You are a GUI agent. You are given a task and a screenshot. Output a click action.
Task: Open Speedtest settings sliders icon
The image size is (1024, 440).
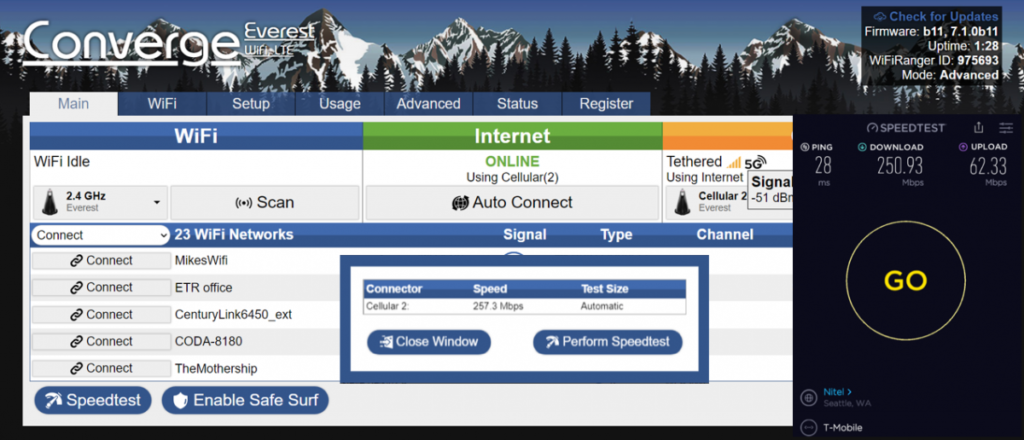coord(1006,128)
